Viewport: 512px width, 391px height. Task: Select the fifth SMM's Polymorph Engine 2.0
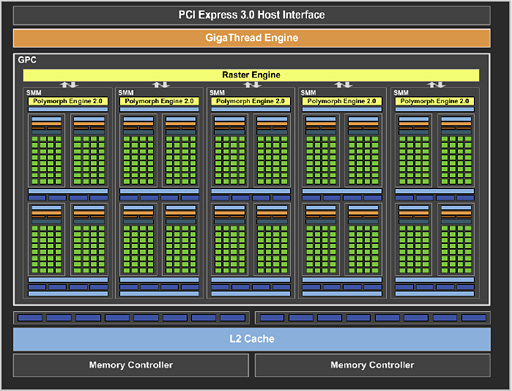click(435, 101)
